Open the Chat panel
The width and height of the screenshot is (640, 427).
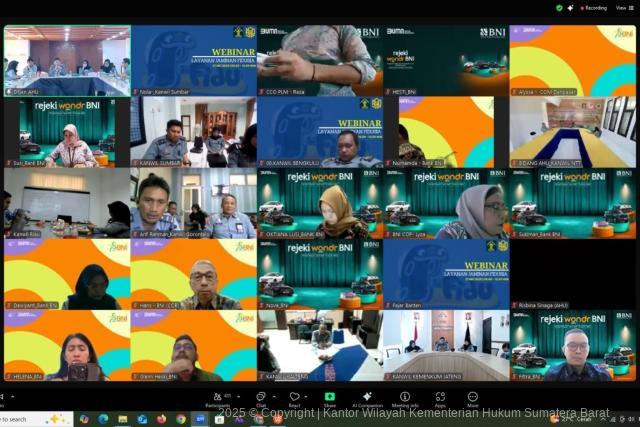pyautogui.click(x=261, y=397)
